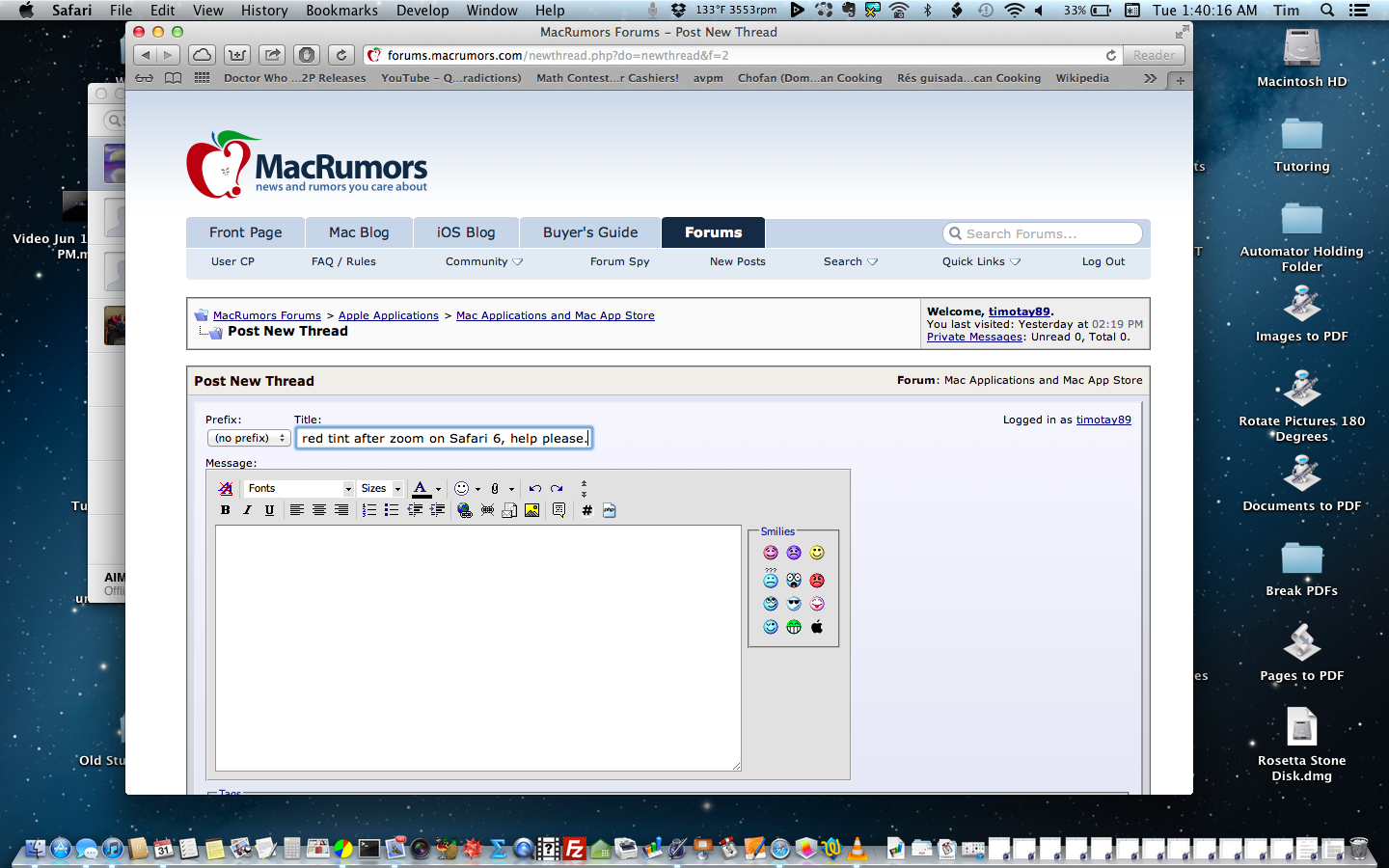Open Forum Spy link
The image size is (1389, 868).
click(x=619, y=262)
